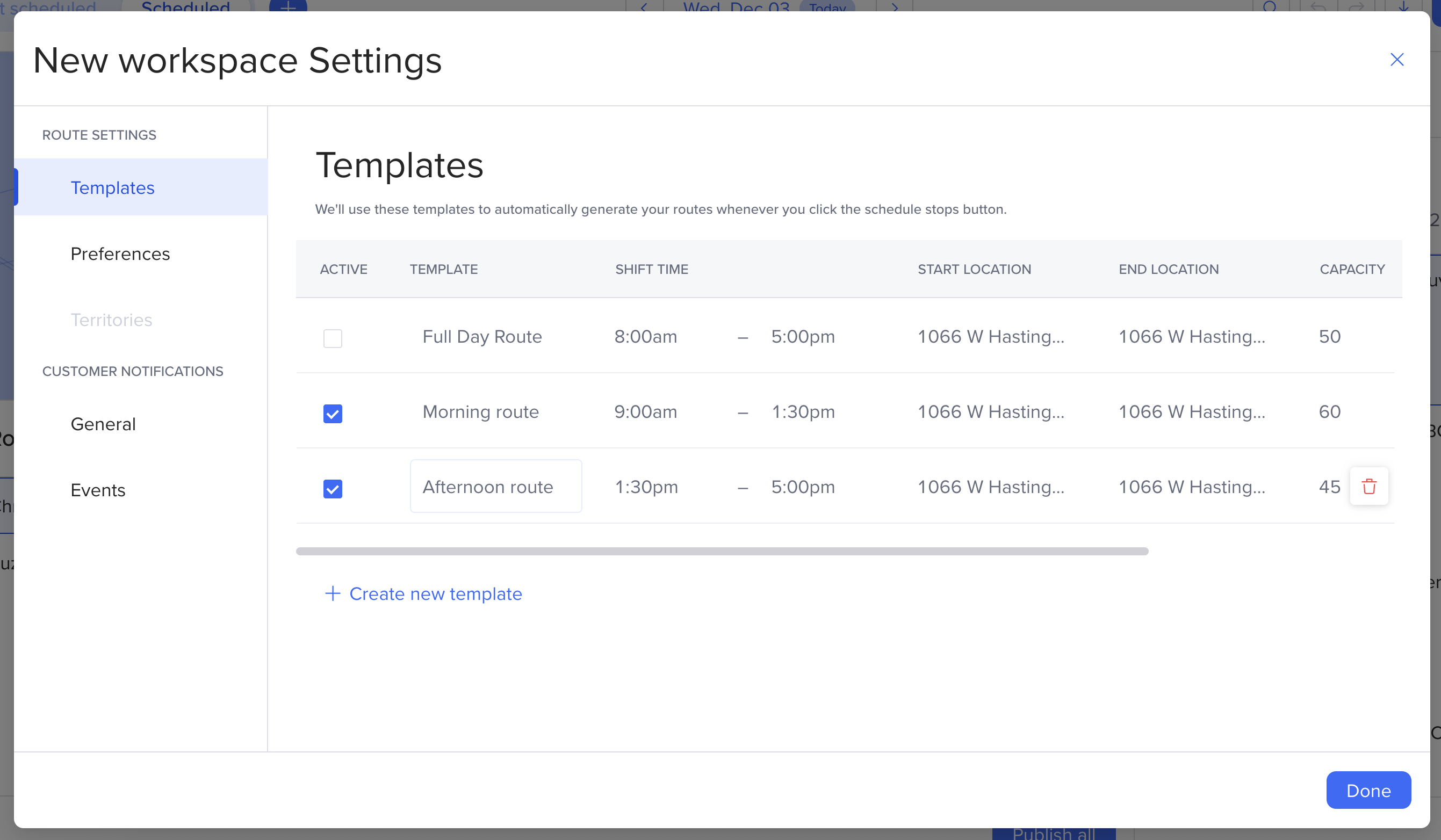Delete the Afternoon route template via trash icon
Viewport: 1441px width, 840px height.
[1368, 486]
